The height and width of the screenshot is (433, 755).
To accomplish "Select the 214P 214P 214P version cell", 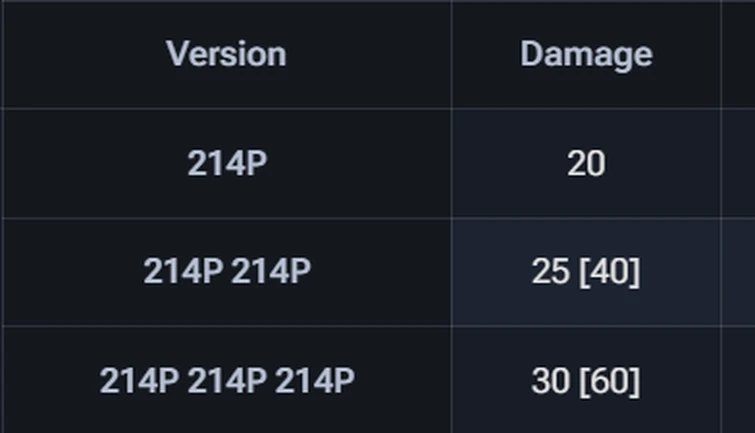I will point(227,380).
